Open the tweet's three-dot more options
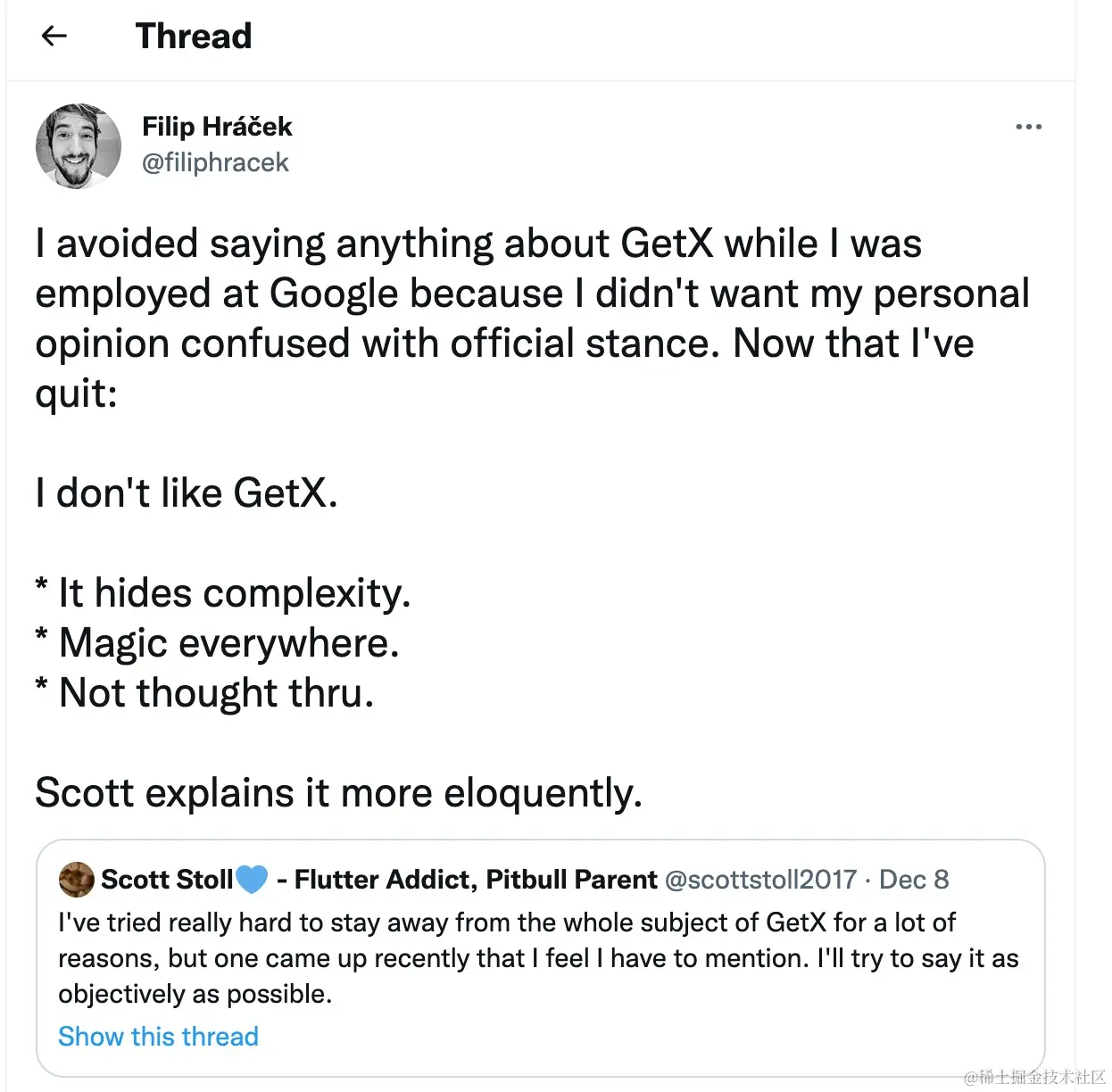1112x1092 pixels. [1028, 127]
